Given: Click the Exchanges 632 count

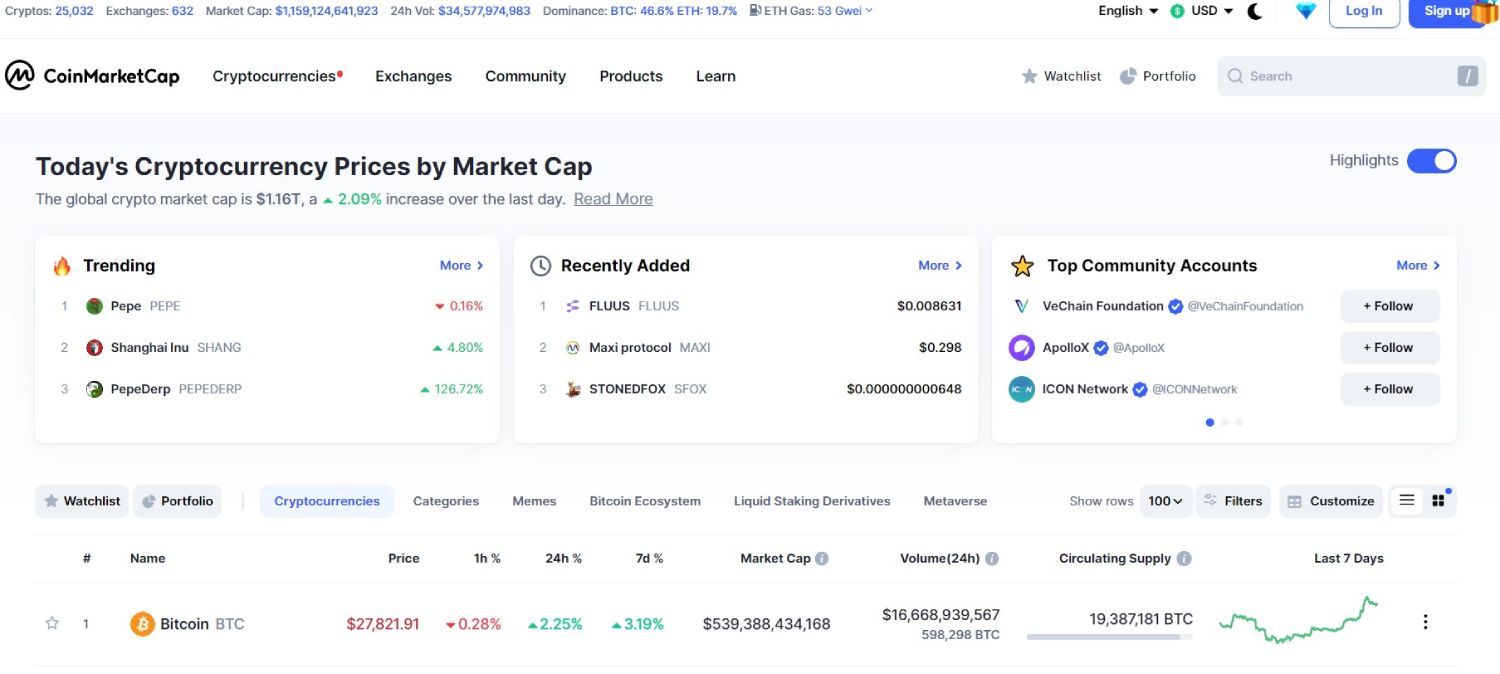Looking at the screenshot, I should tap(182, 11).
